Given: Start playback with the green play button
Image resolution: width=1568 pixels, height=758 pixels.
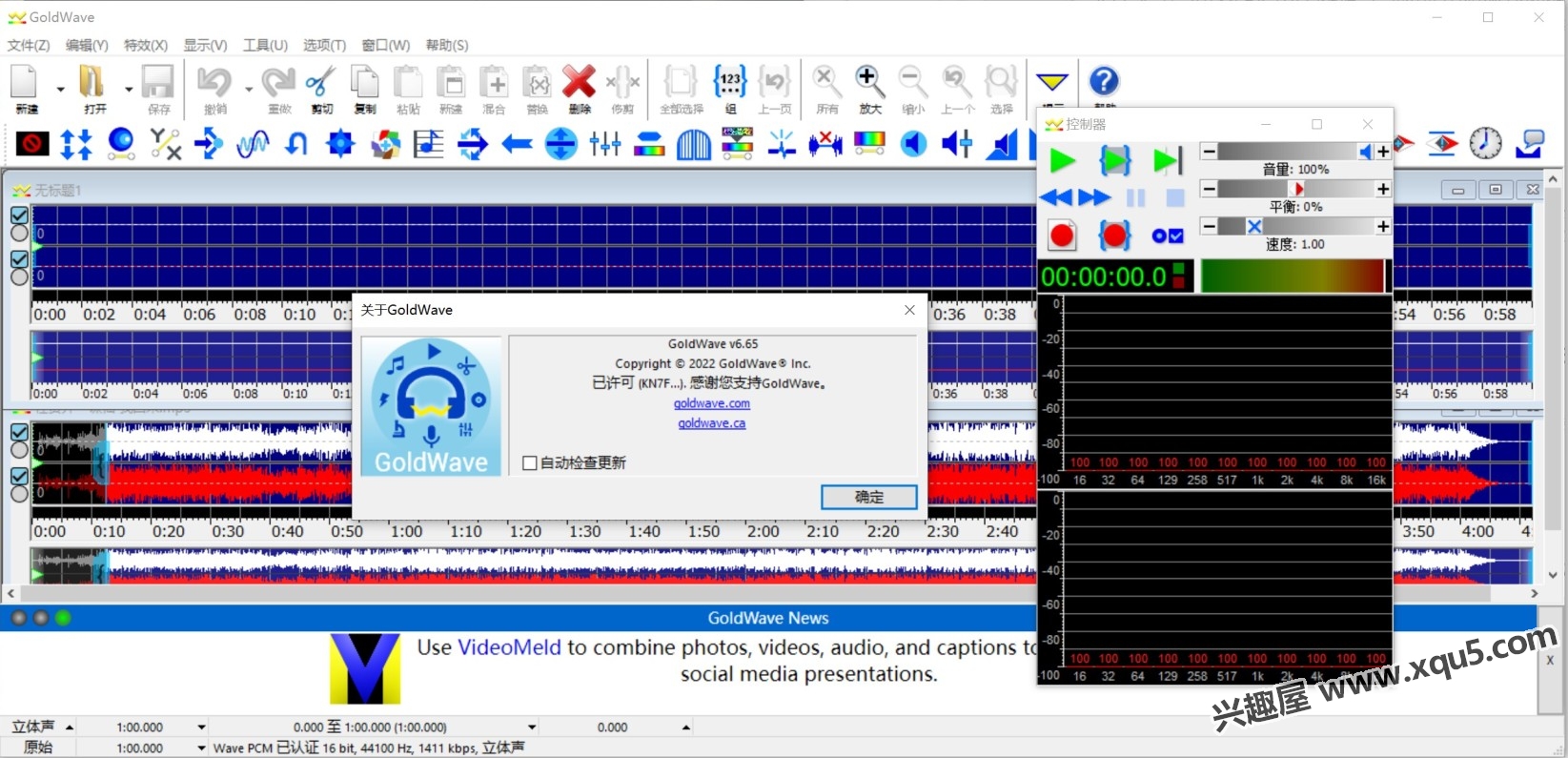Looking at the screenshot, I should pos(1062,160).
